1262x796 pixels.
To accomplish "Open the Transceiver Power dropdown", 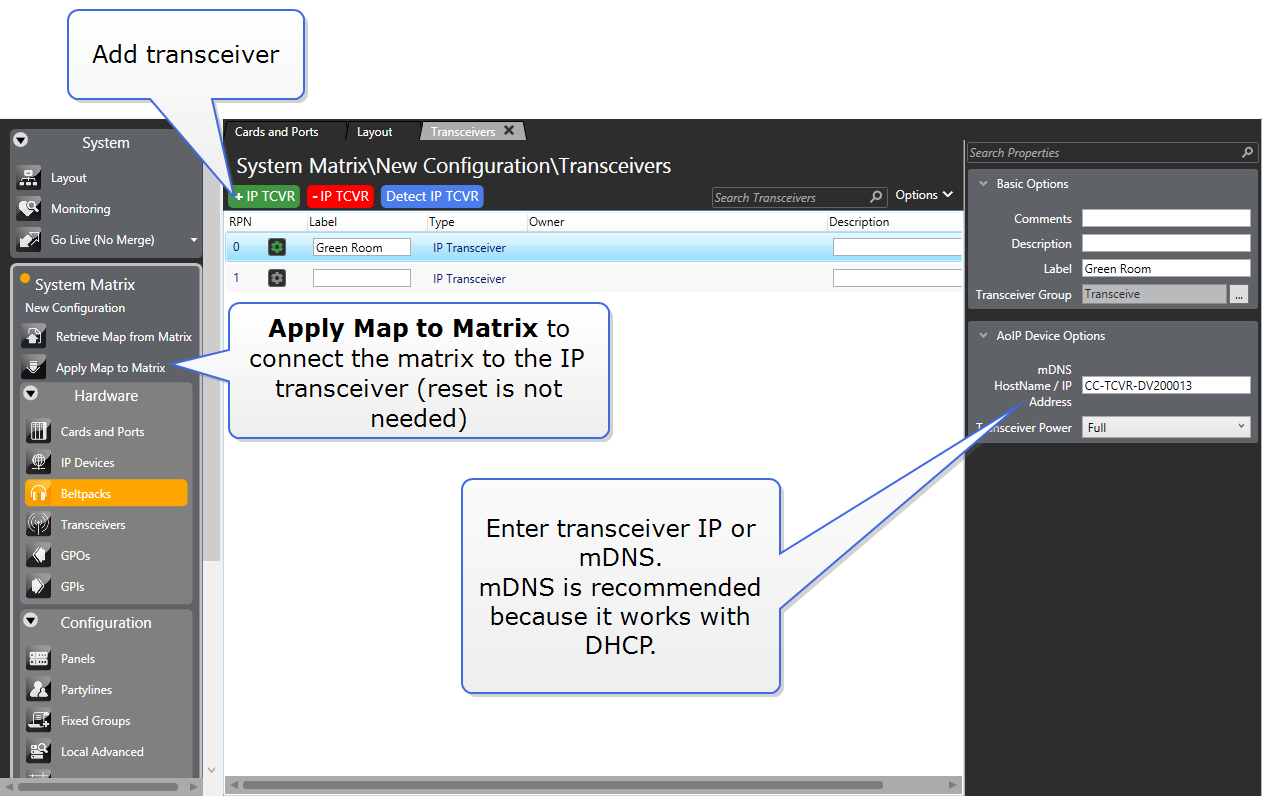I will [x=1166, y=427].
